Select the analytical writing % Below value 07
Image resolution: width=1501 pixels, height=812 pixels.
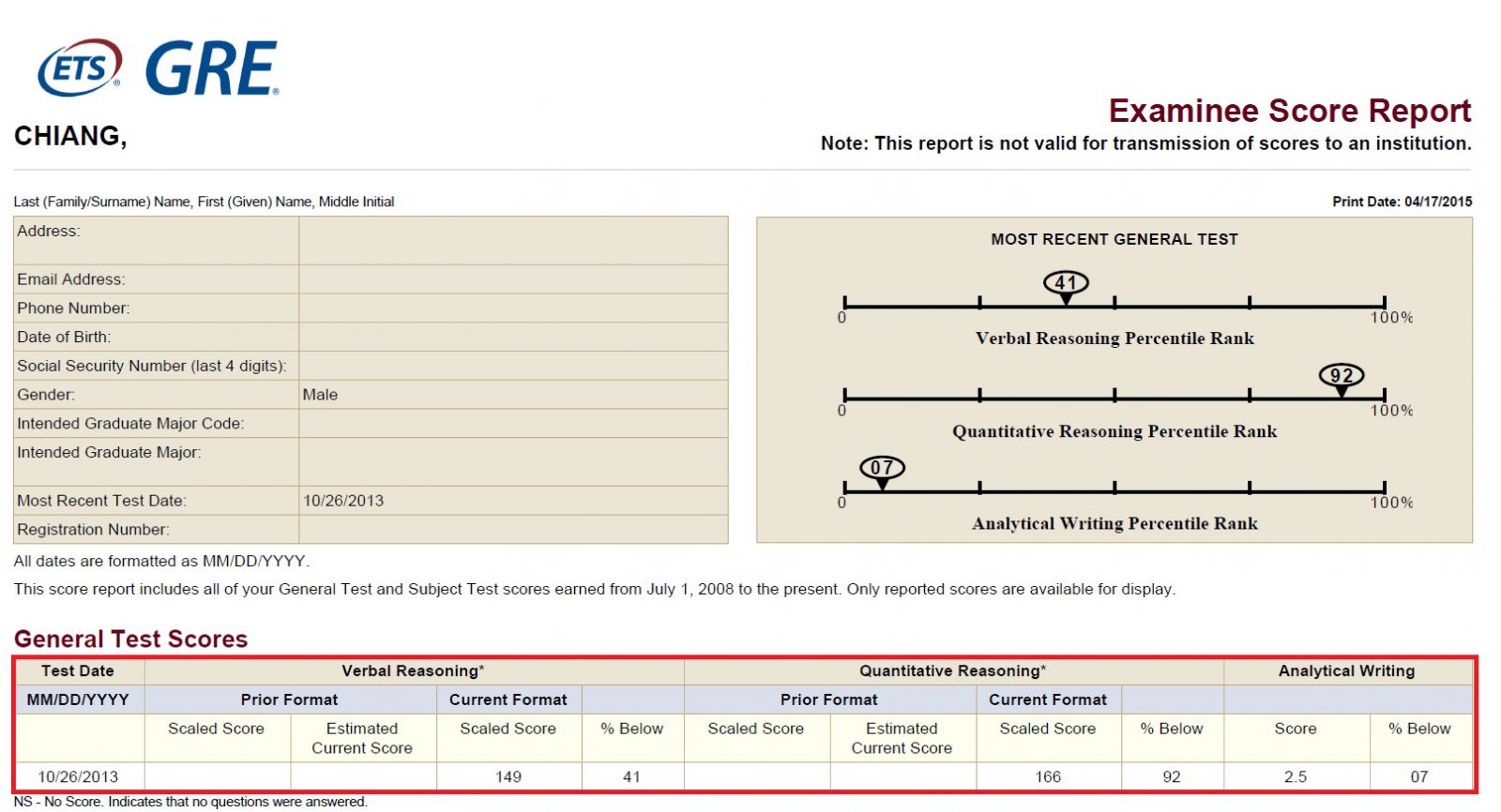[1419, 776]
